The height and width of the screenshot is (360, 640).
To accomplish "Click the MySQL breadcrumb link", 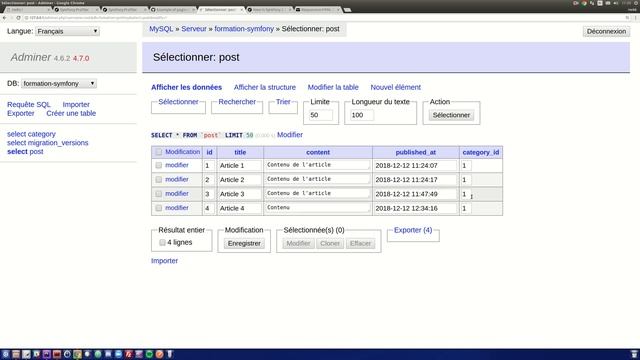I will [161, 29].
